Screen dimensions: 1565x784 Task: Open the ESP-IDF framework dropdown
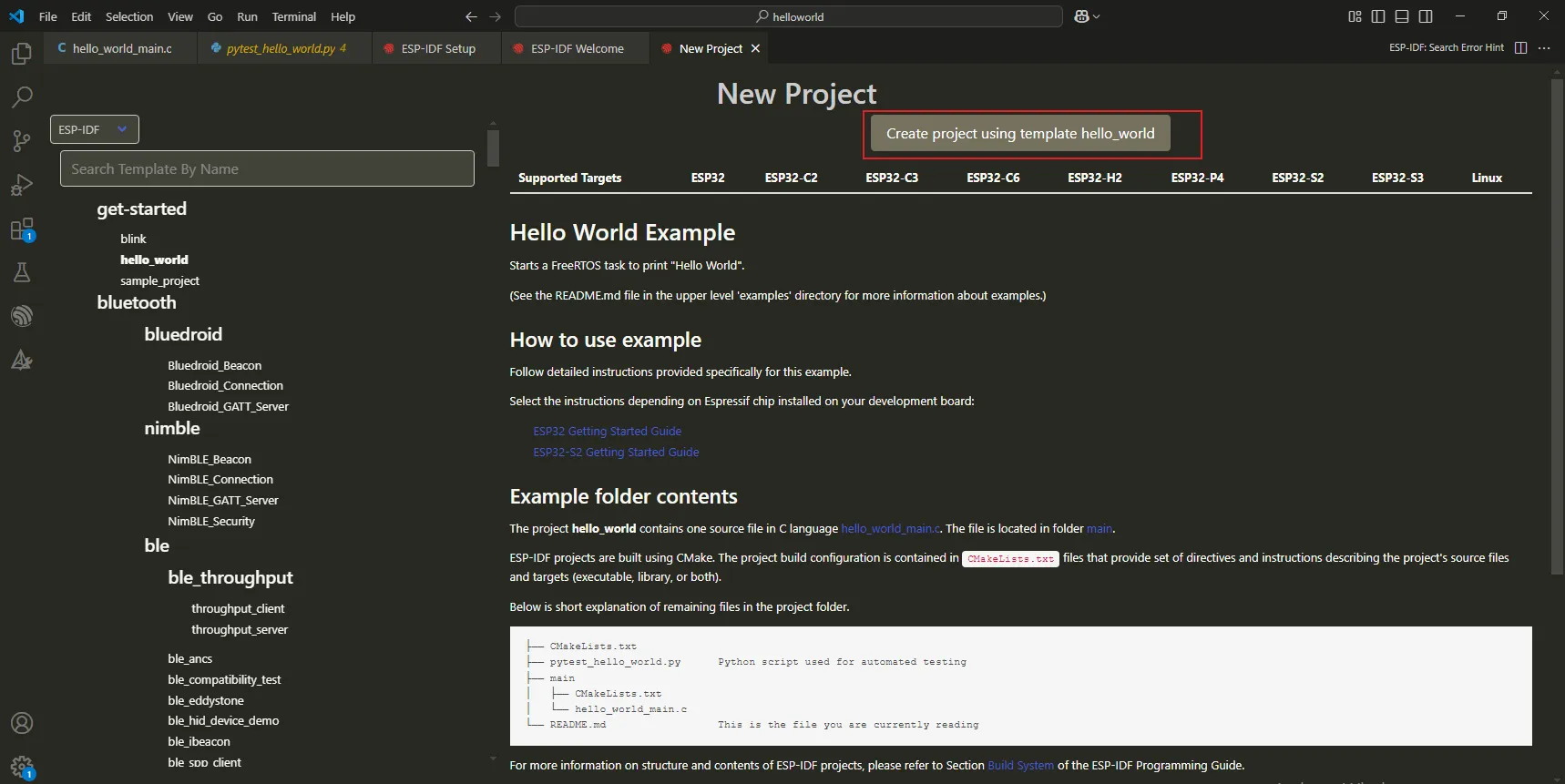[x=94, y=129]
